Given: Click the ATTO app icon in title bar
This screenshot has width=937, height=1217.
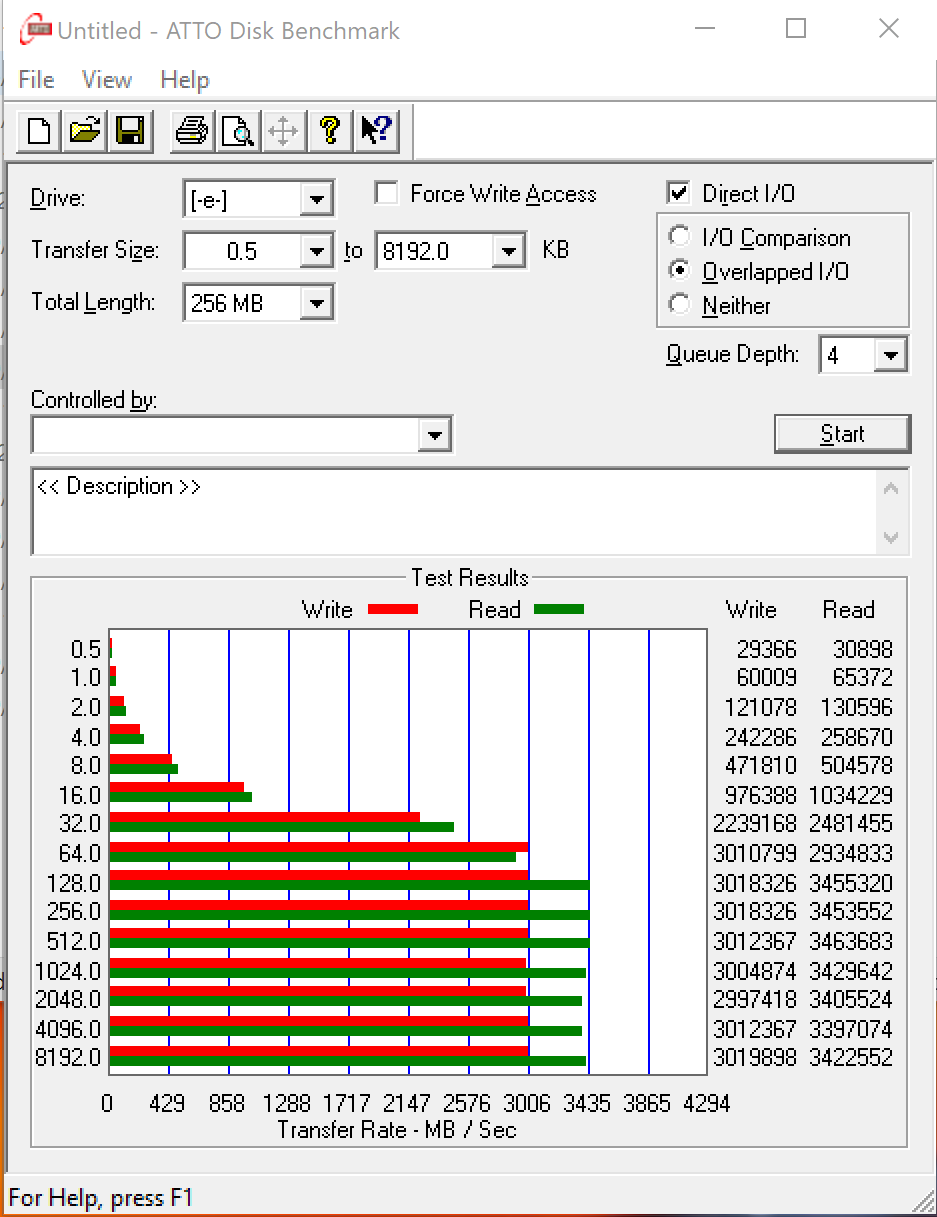Looking at the screenshot, I should click(37, 31).
